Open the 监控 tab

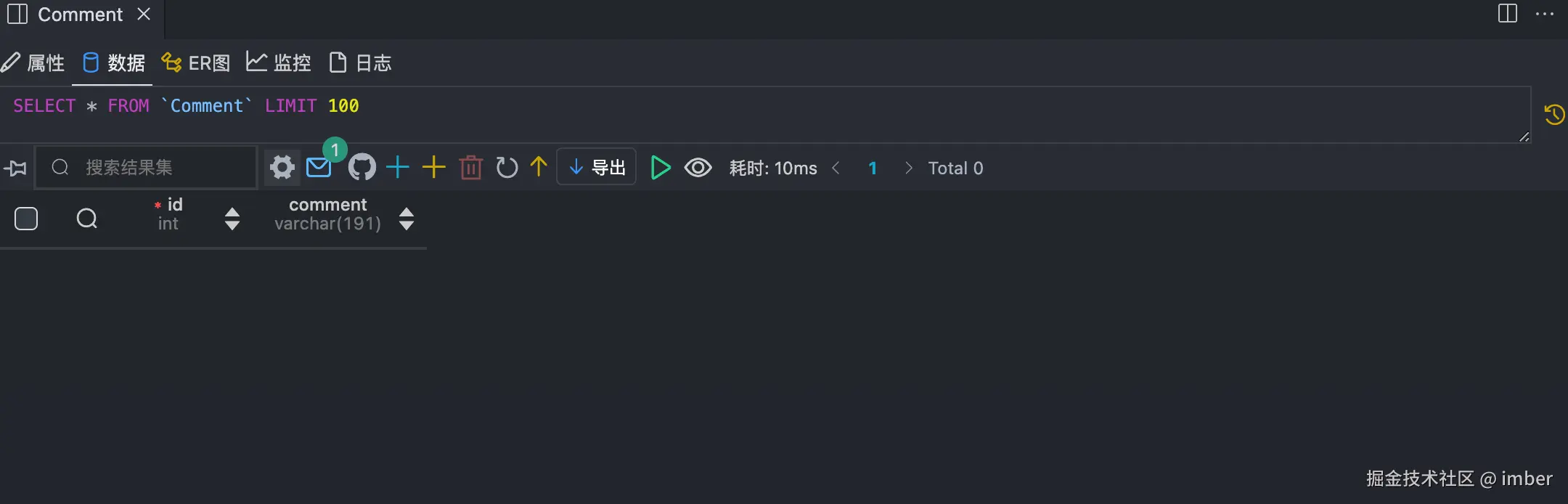(x=279, y=63)
